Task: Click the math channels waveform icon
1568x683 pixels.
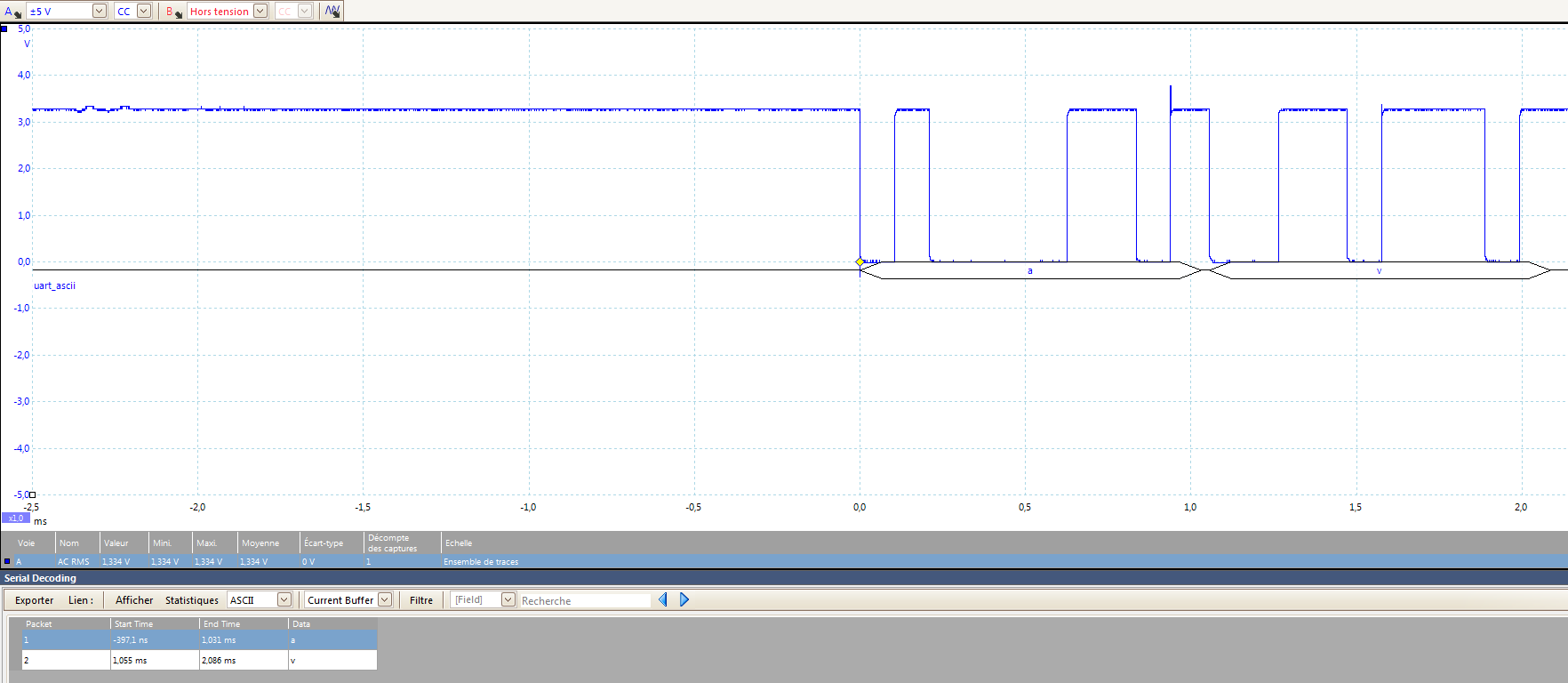Action: pyautogui.click(x=332, y=12)
